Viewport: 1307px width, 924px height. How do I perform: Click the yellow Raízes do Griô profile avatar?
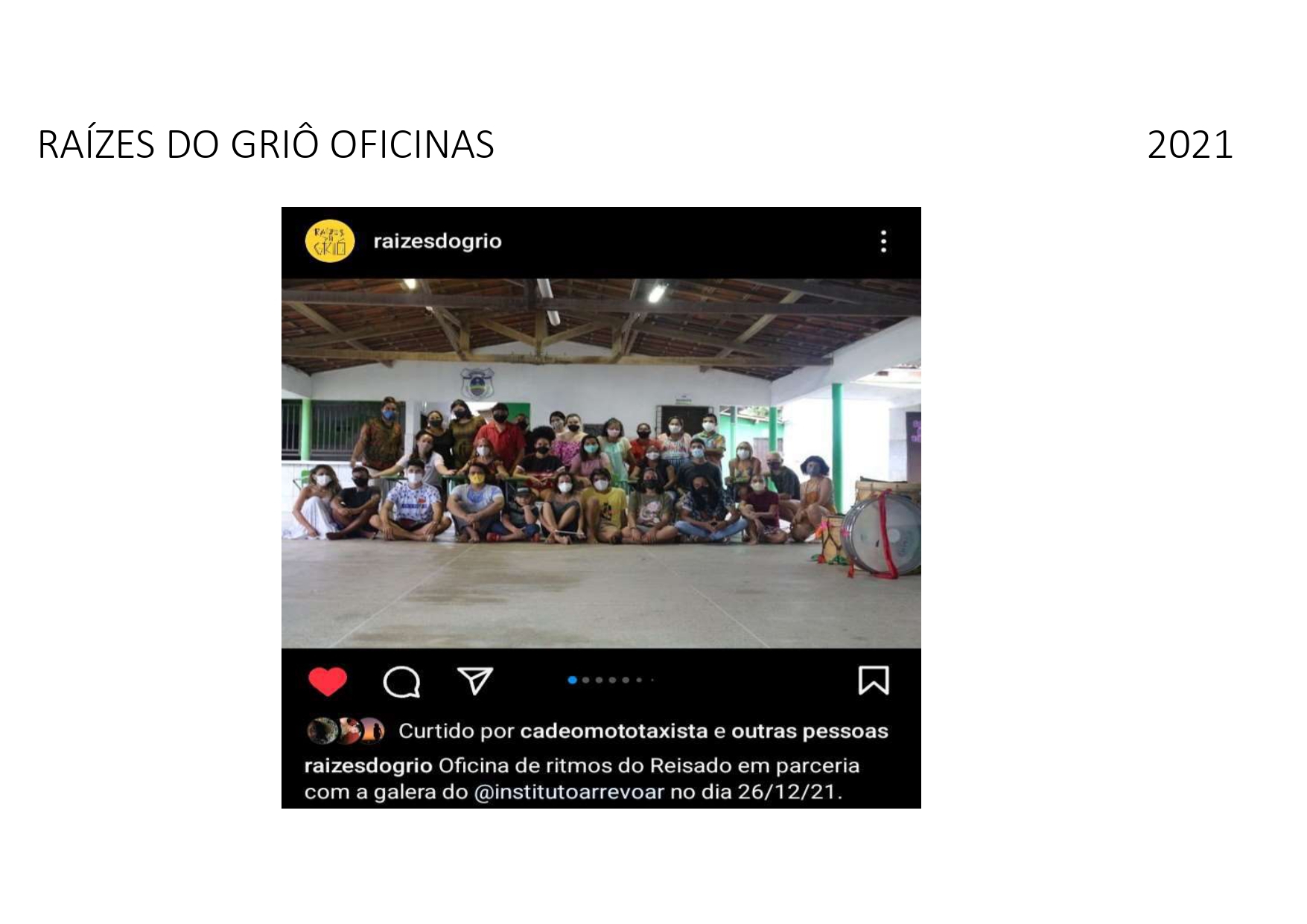click(x=329, y=241)
